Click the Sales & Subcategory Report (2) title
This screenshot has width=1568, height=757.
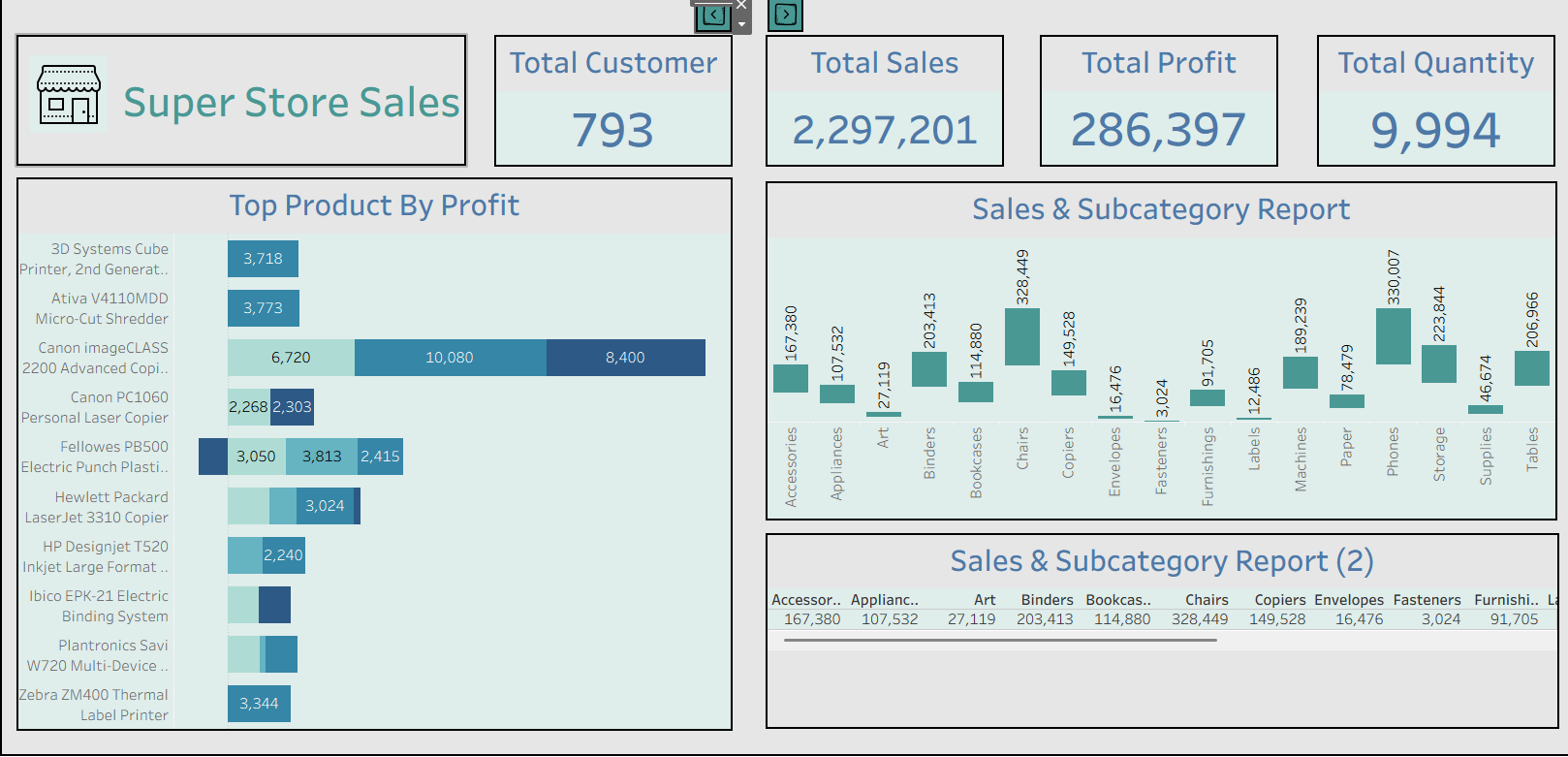[x=1162, y=561]
